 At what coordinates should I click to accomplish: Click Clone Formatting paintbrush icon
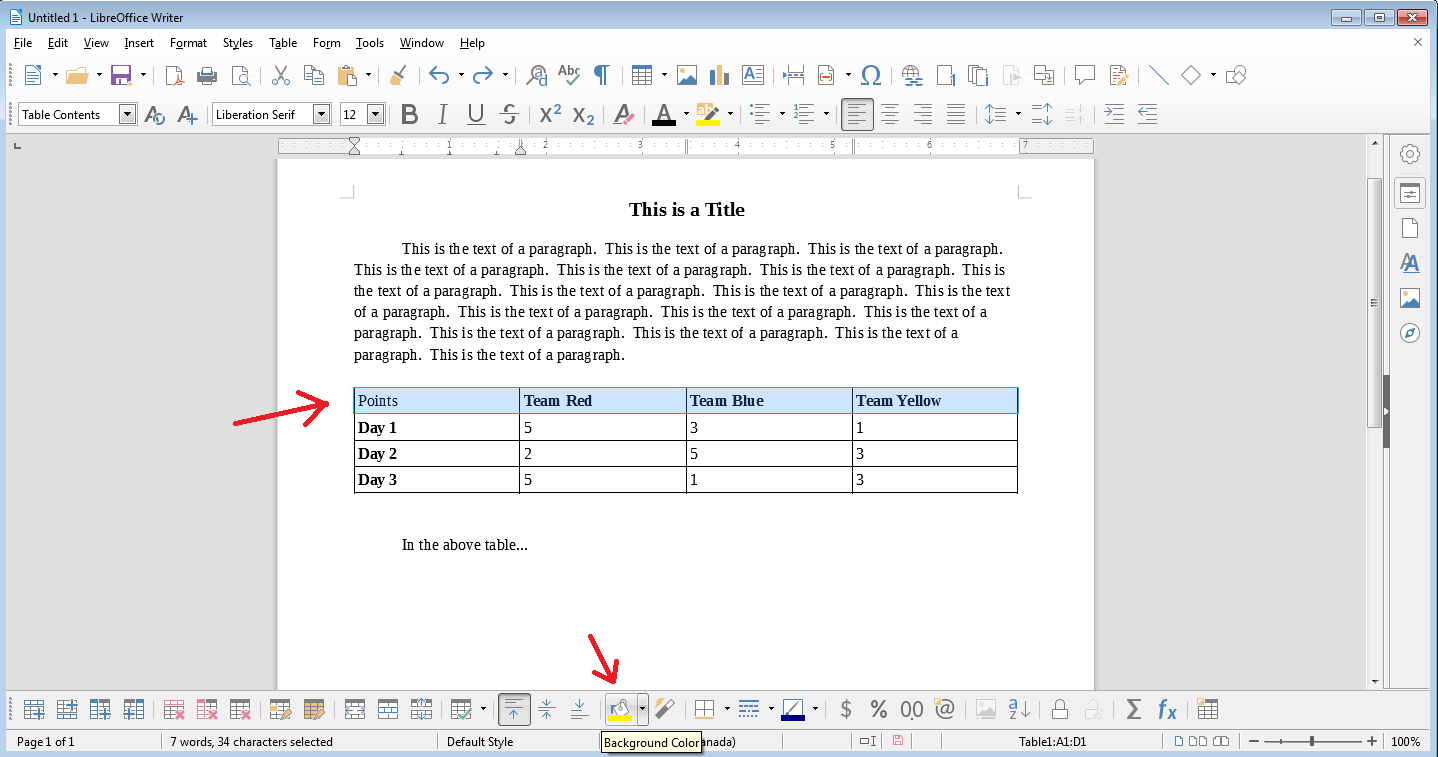(x=398, y=75)
